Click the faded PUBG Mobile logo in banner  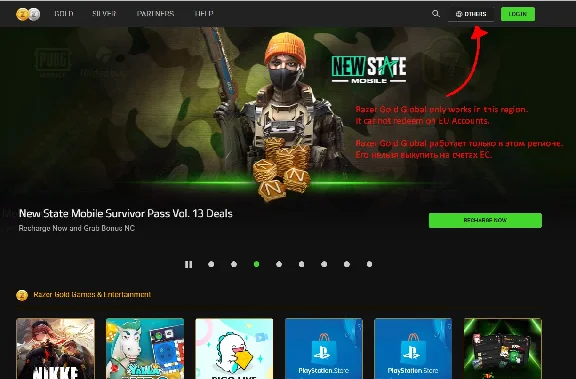coord(53,62)
